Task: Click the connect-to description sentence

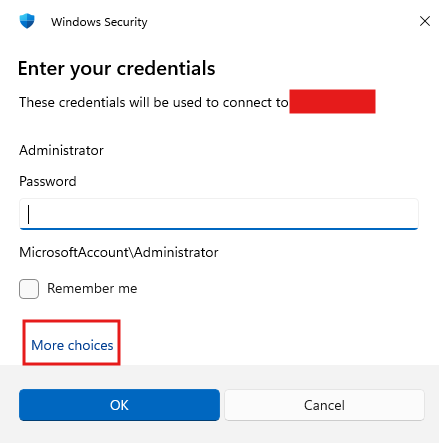Action: [x=154, y=102]
